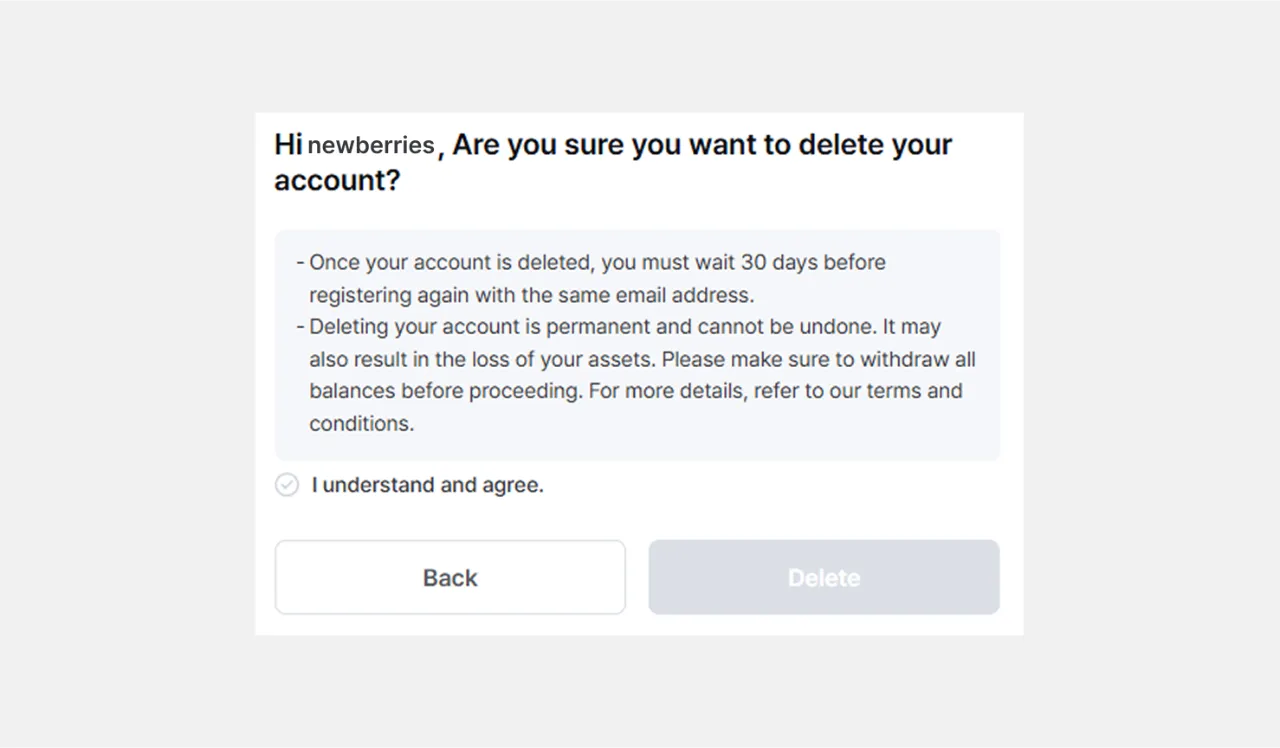Click the word "account?" in heading
Screen dimensions: 1280x748
[337, 180]
